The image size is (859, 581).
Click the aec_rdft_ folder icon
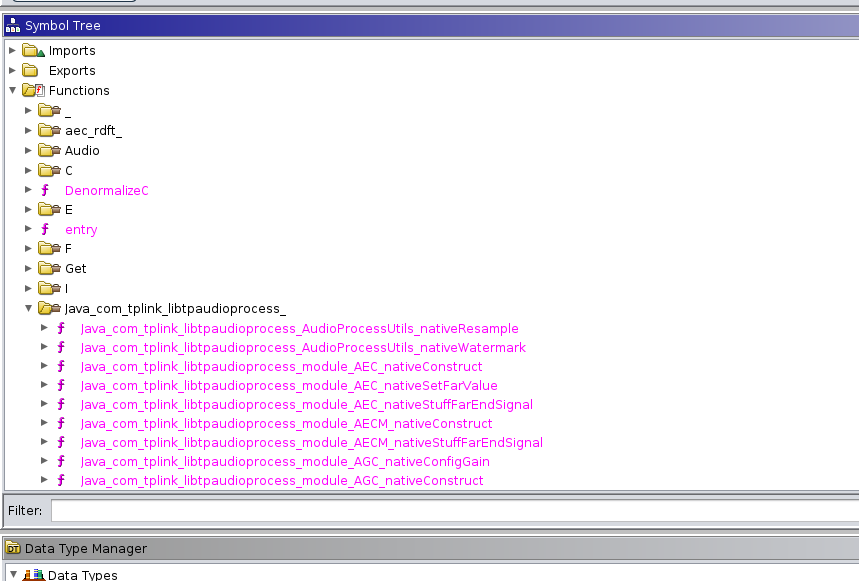[x=49, y=130]
